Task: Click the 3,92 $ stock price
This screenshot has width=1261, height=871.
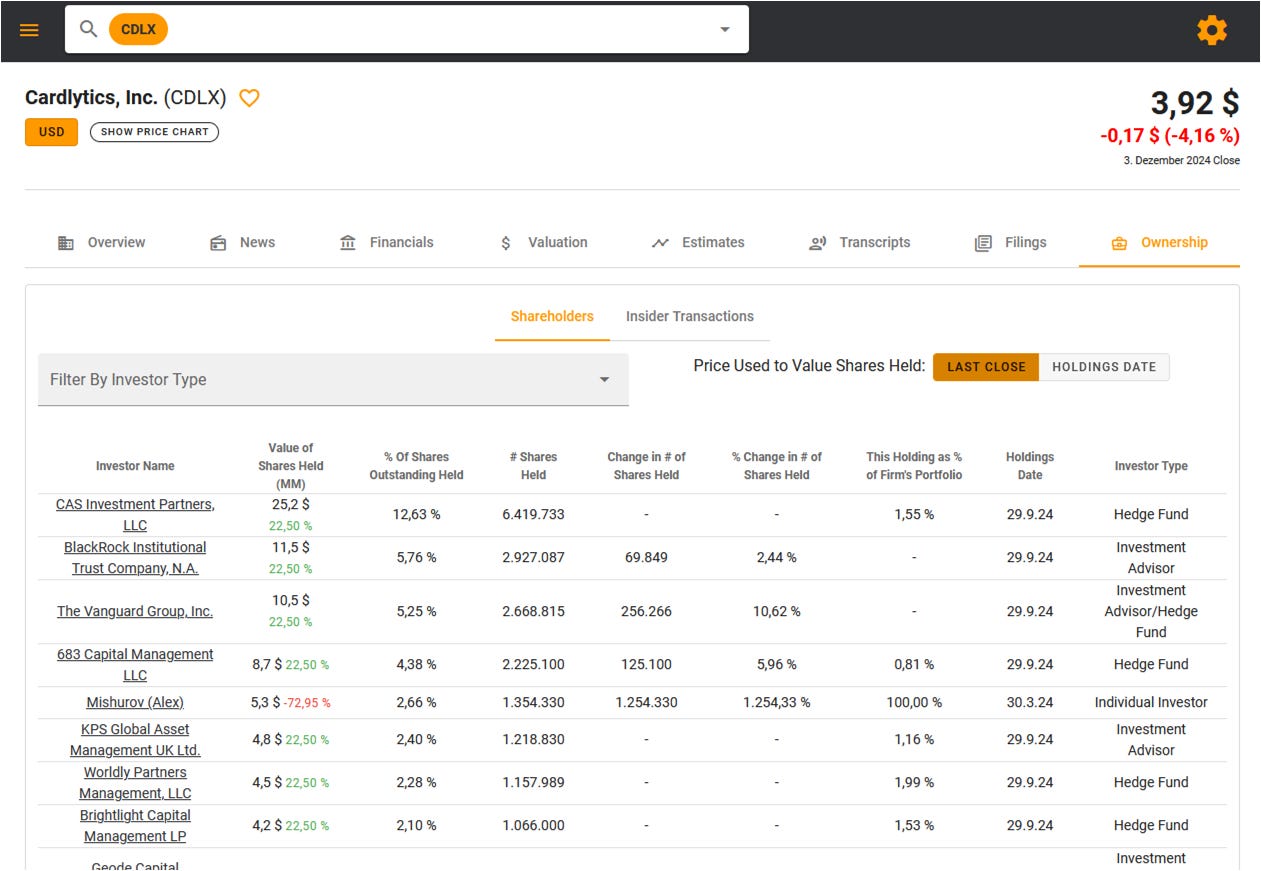Action: pyautogui.click(x=1194, y=103)
